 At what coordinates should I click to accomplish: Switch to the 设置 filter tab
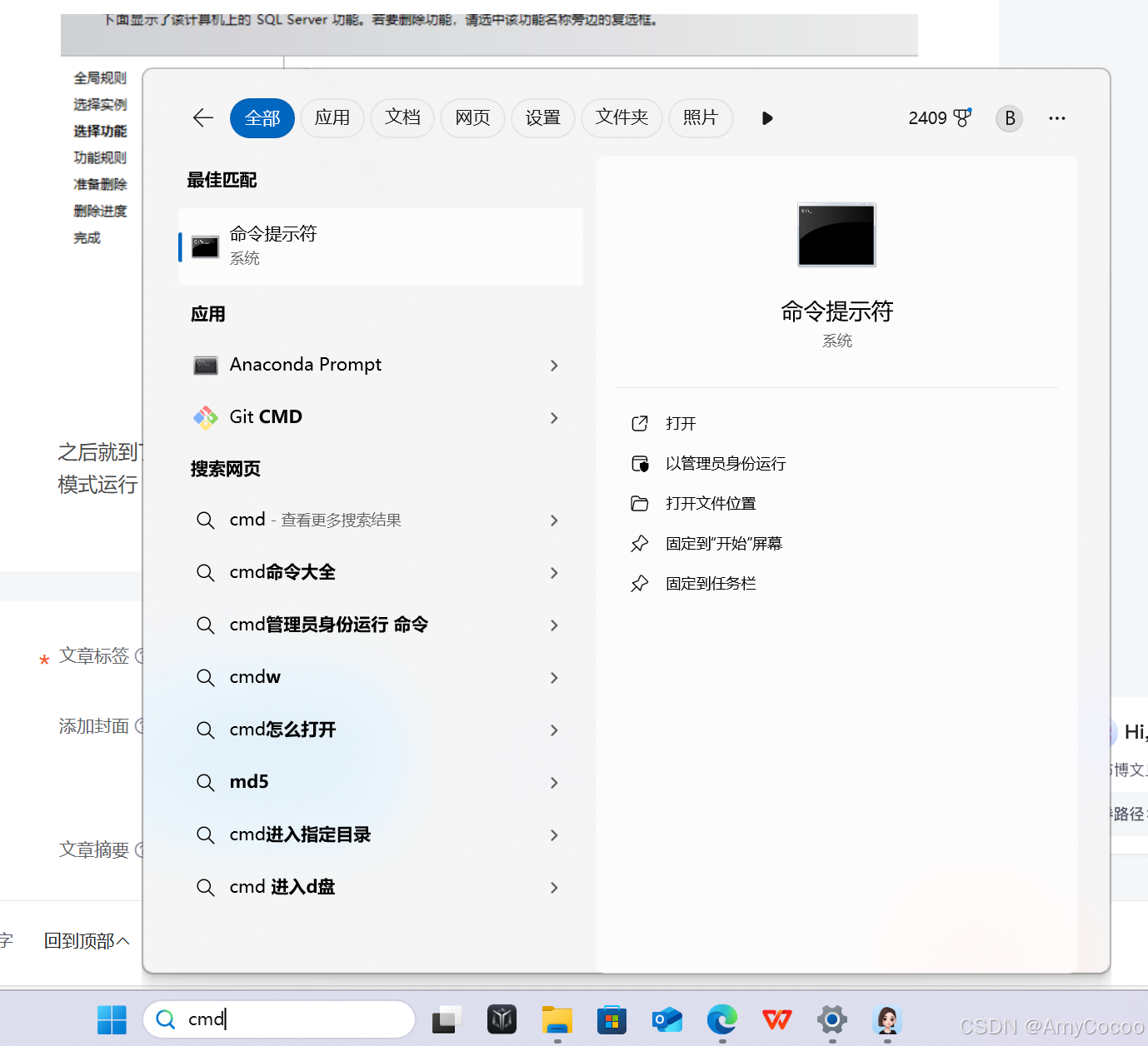(543, 117)
